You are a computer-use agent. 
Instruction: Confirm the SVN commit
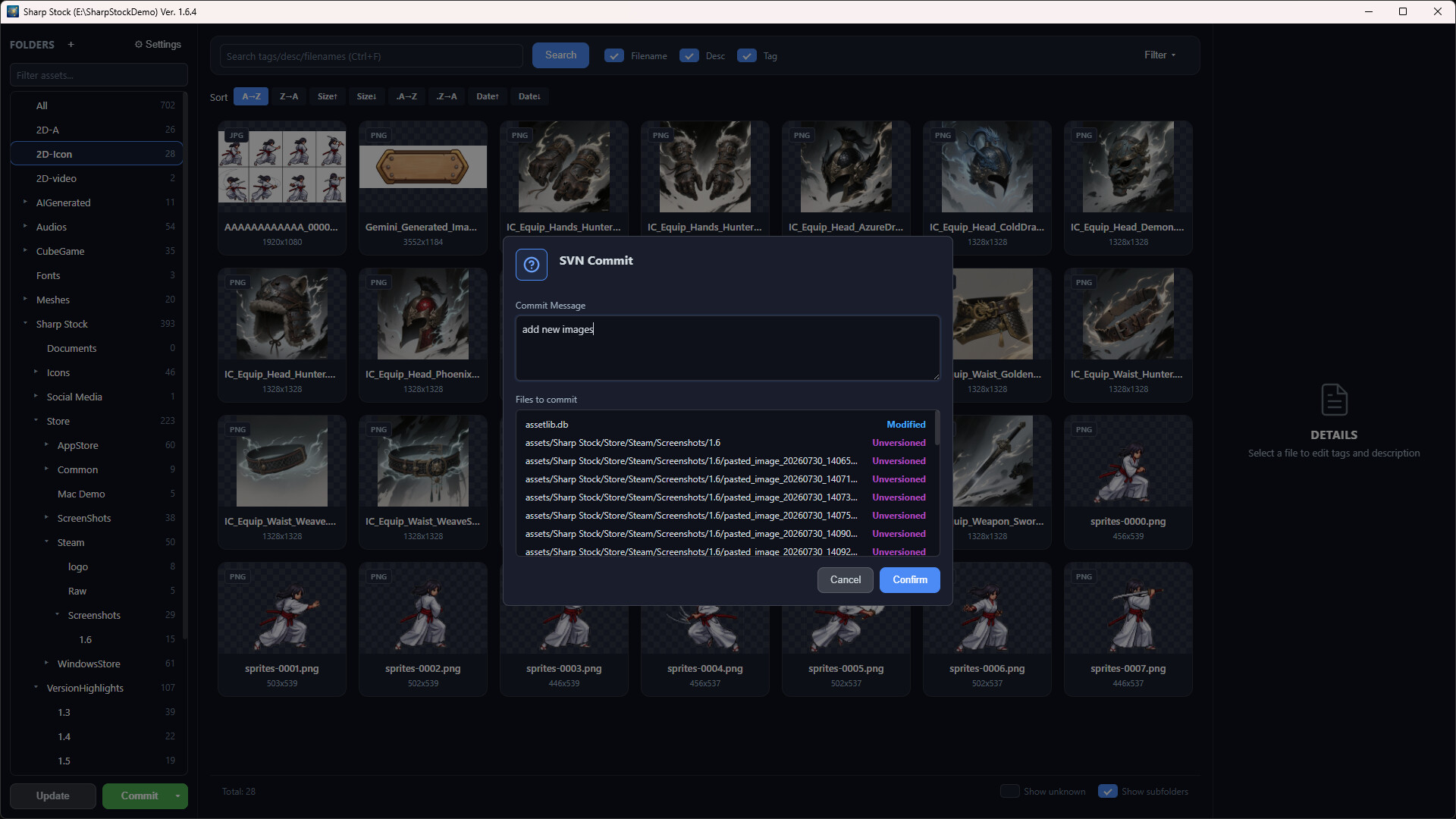(x=910, y=580)
